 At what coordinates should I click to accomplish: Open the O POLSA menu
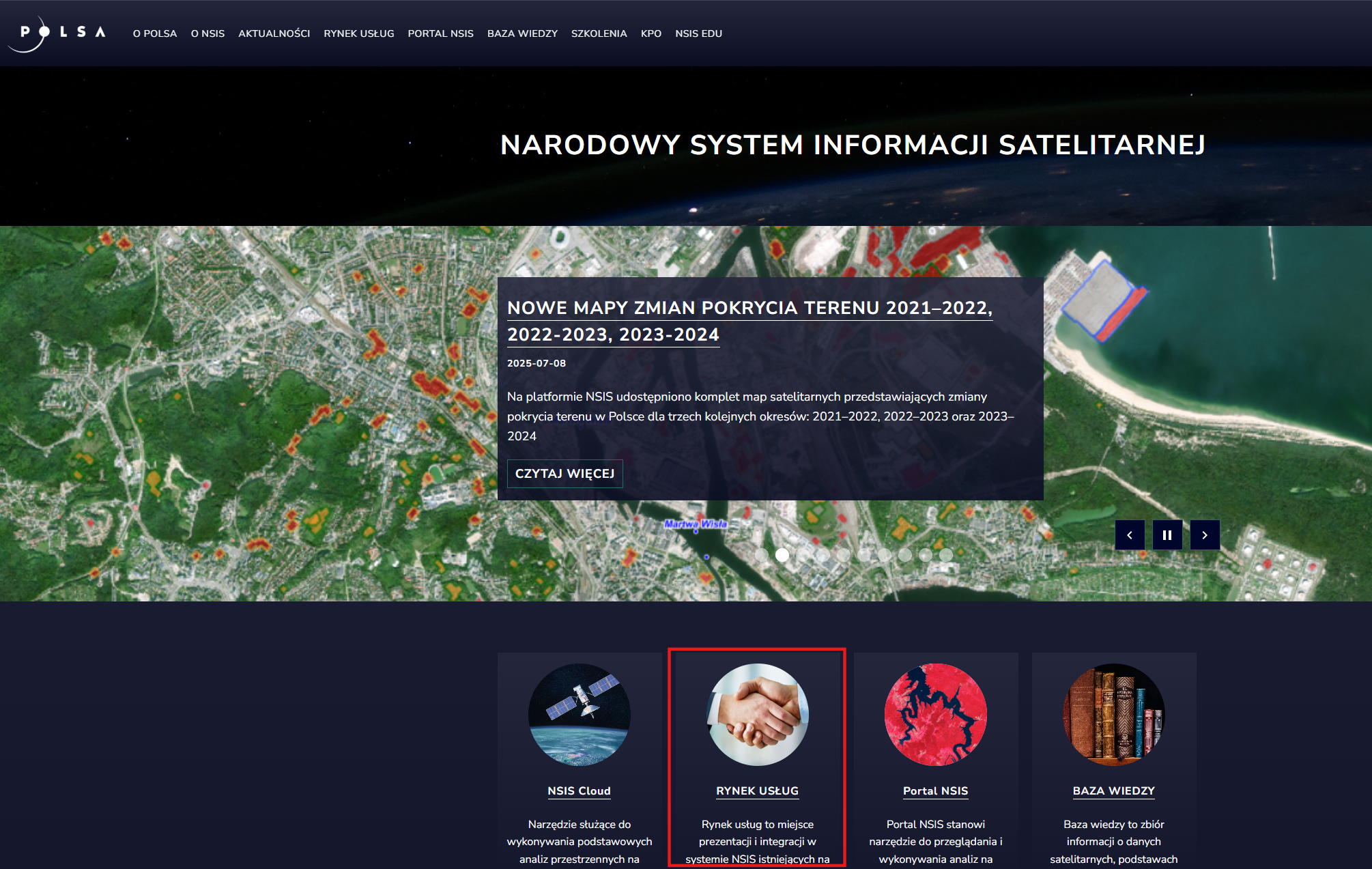155,33
